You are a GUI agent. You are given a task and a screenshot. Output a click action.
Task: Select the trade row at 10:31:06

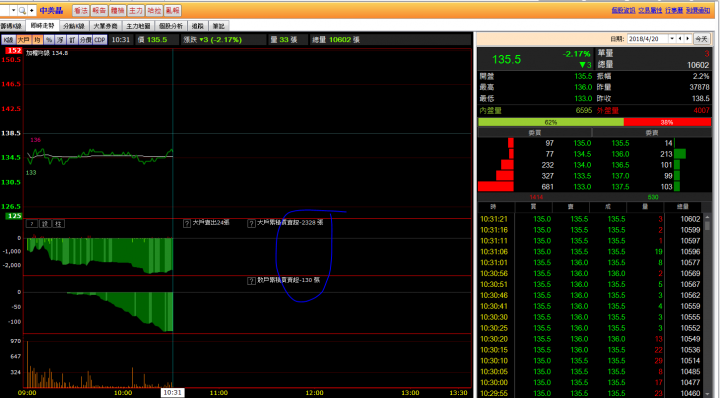(x=591, y=252)
